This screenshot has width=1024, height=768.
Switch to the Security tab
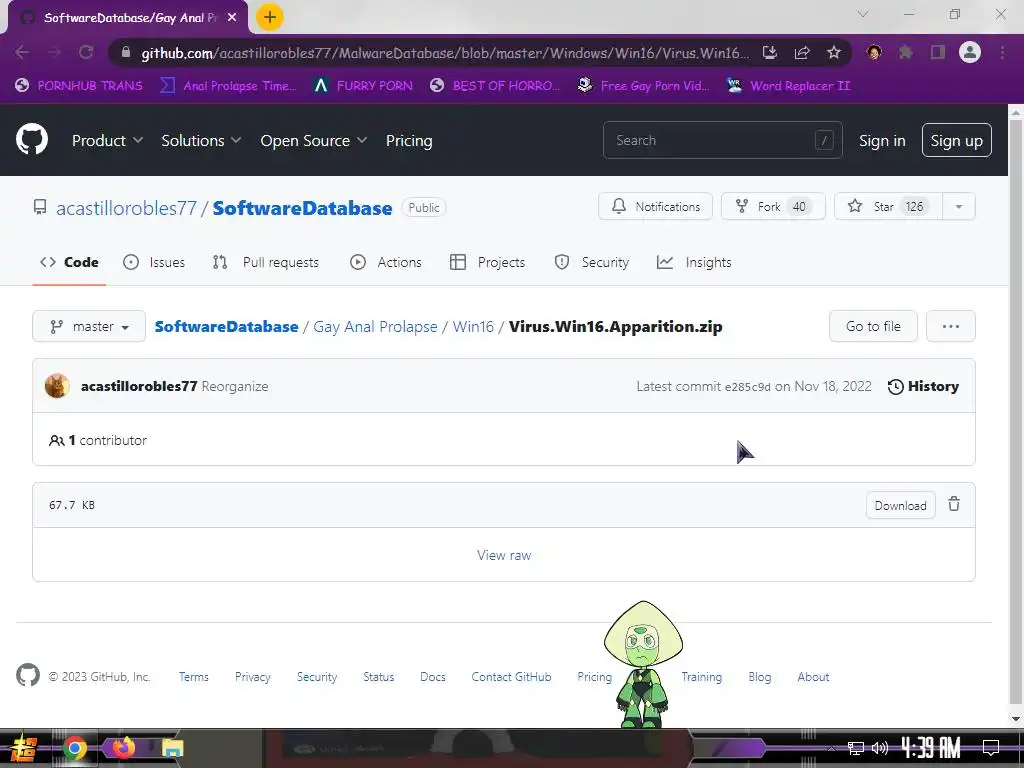pos(591,262)
